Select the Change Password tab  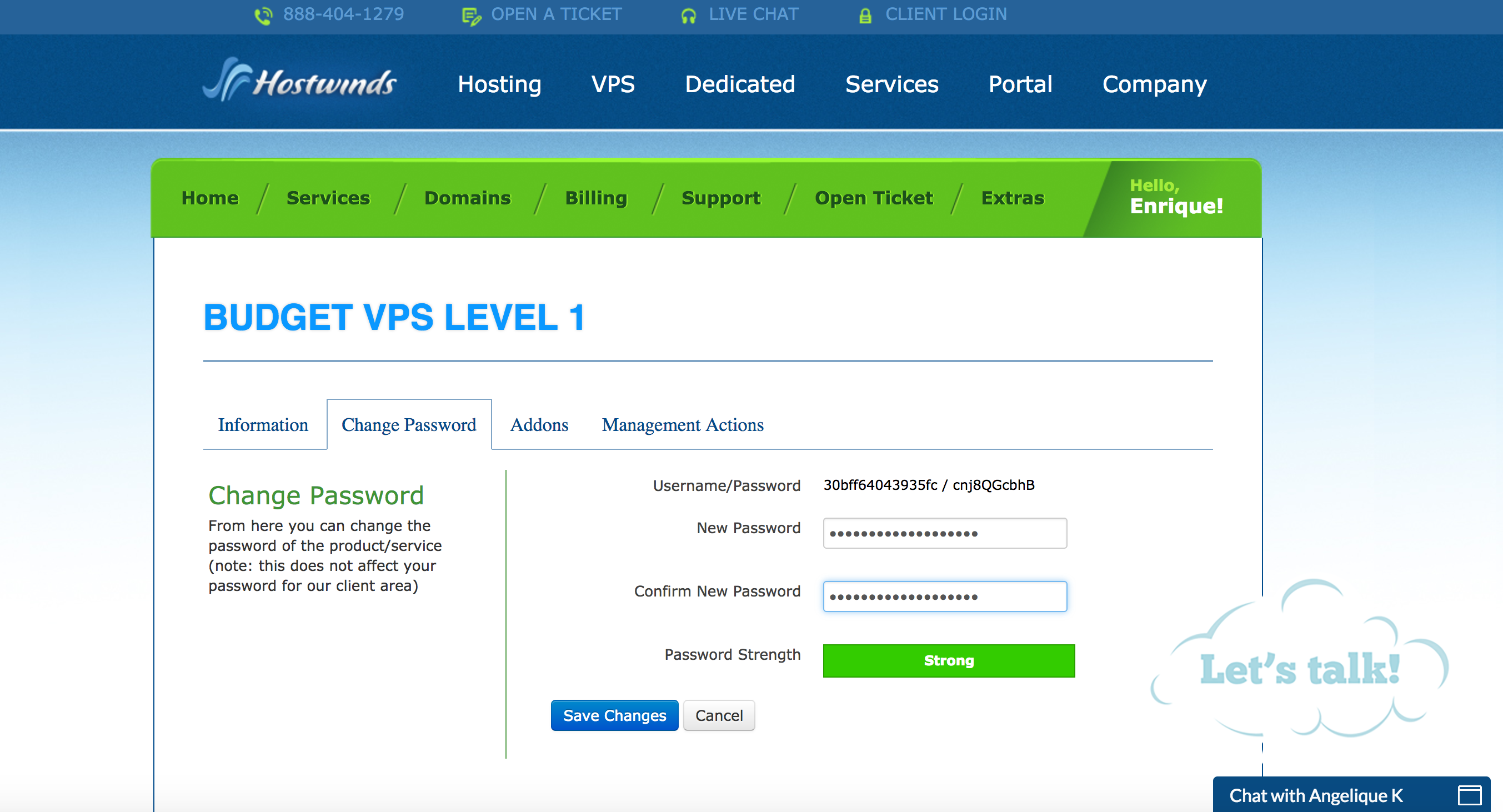click(x=409, y=425)
